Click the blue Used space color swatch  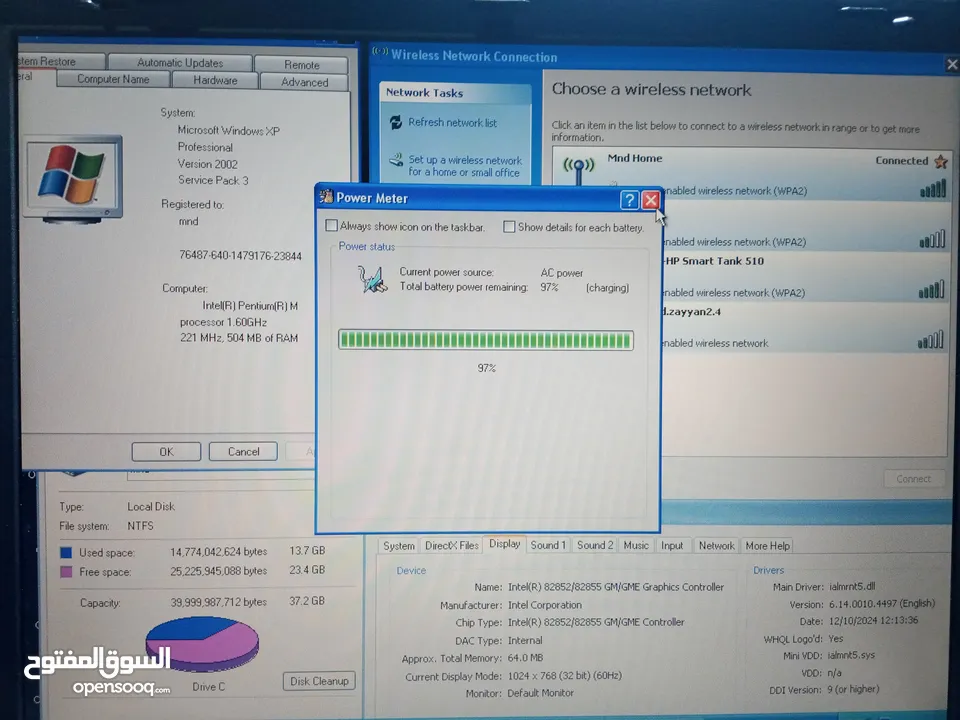tap(66, 552)
